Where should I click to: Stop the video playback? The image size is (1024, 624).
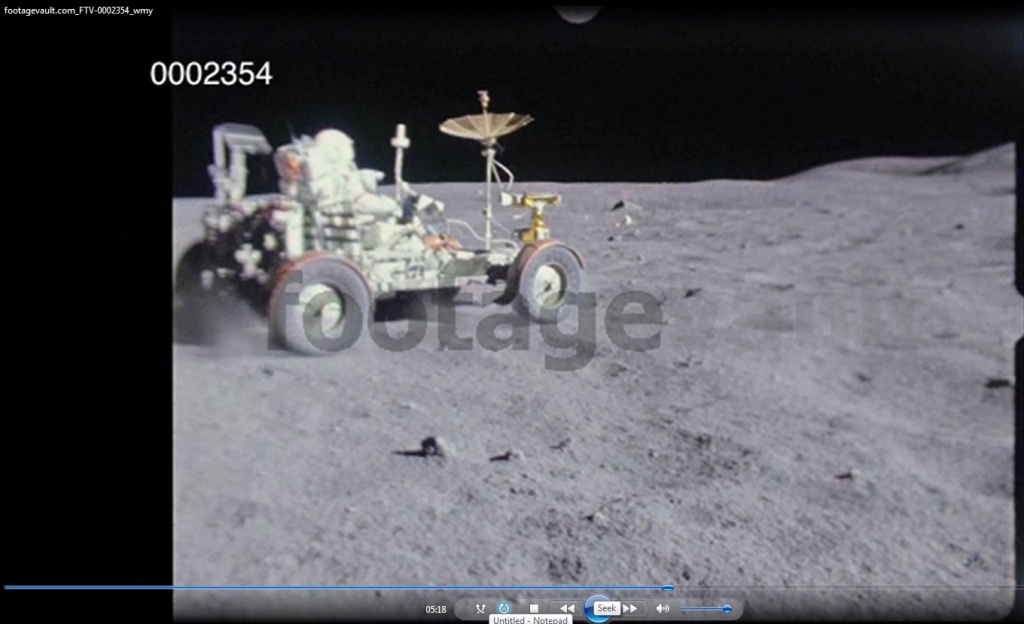click(x=534, y=608)
